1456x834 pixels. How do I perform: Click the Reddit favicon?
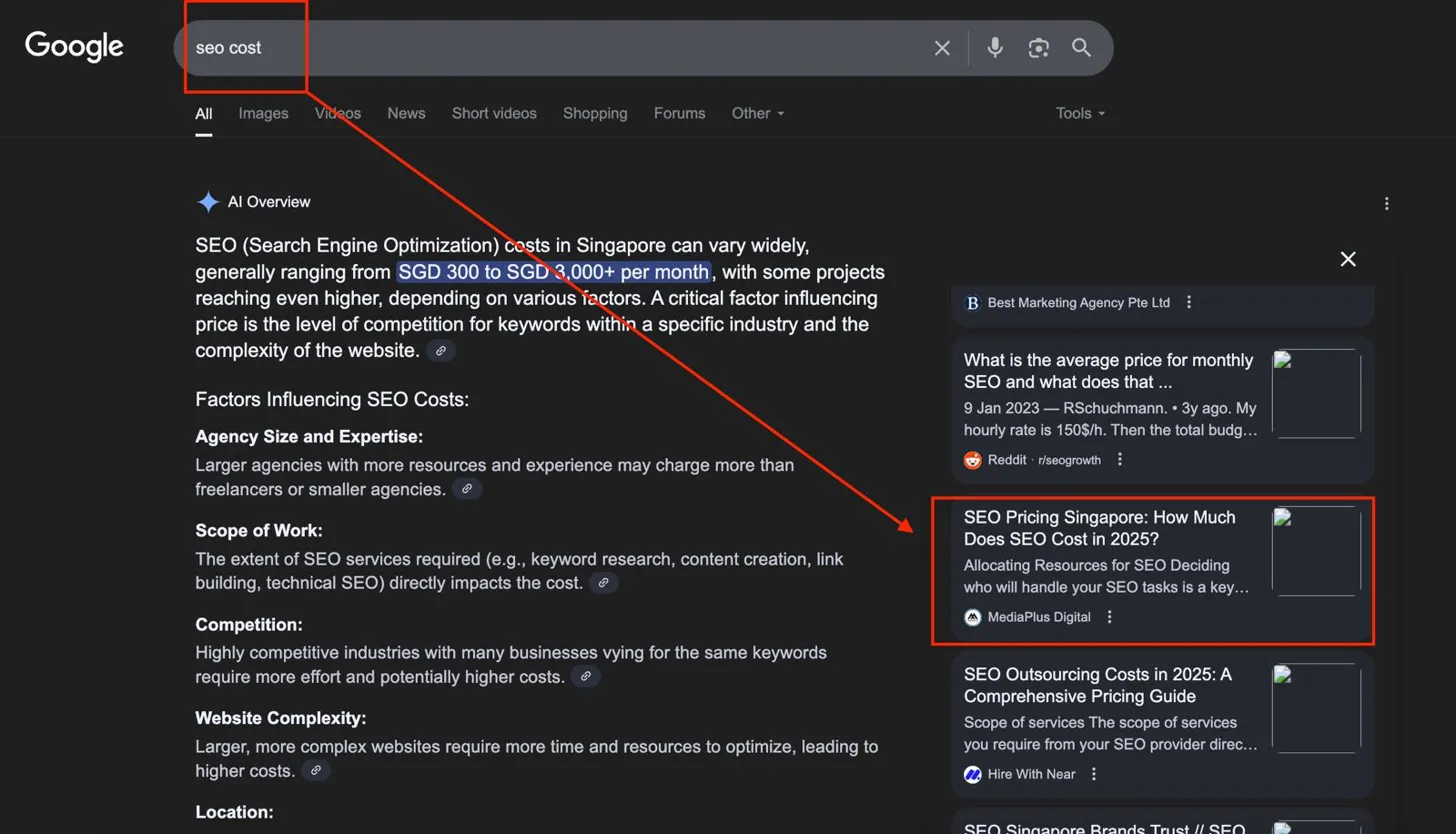(x=973, y=460)
